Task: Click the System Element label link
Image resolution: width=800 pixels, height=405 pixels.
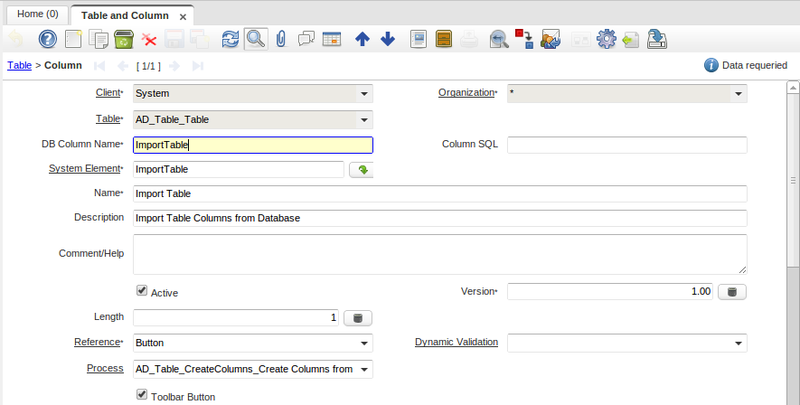Action: click(85, 169)
